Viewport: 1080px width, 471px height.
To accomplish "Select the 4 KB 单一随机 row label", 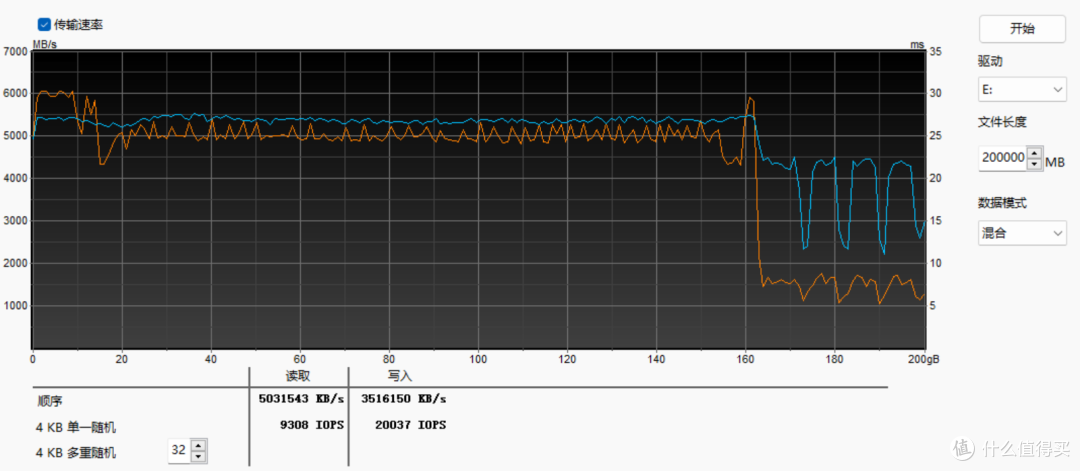I will click(76, 428).
